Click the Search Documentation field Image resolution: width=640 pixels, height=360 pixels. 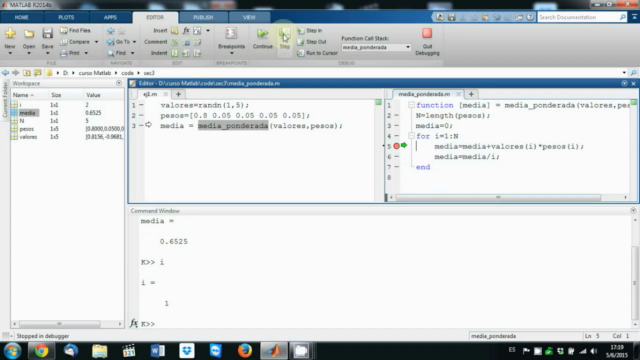[x=578, y=17]
